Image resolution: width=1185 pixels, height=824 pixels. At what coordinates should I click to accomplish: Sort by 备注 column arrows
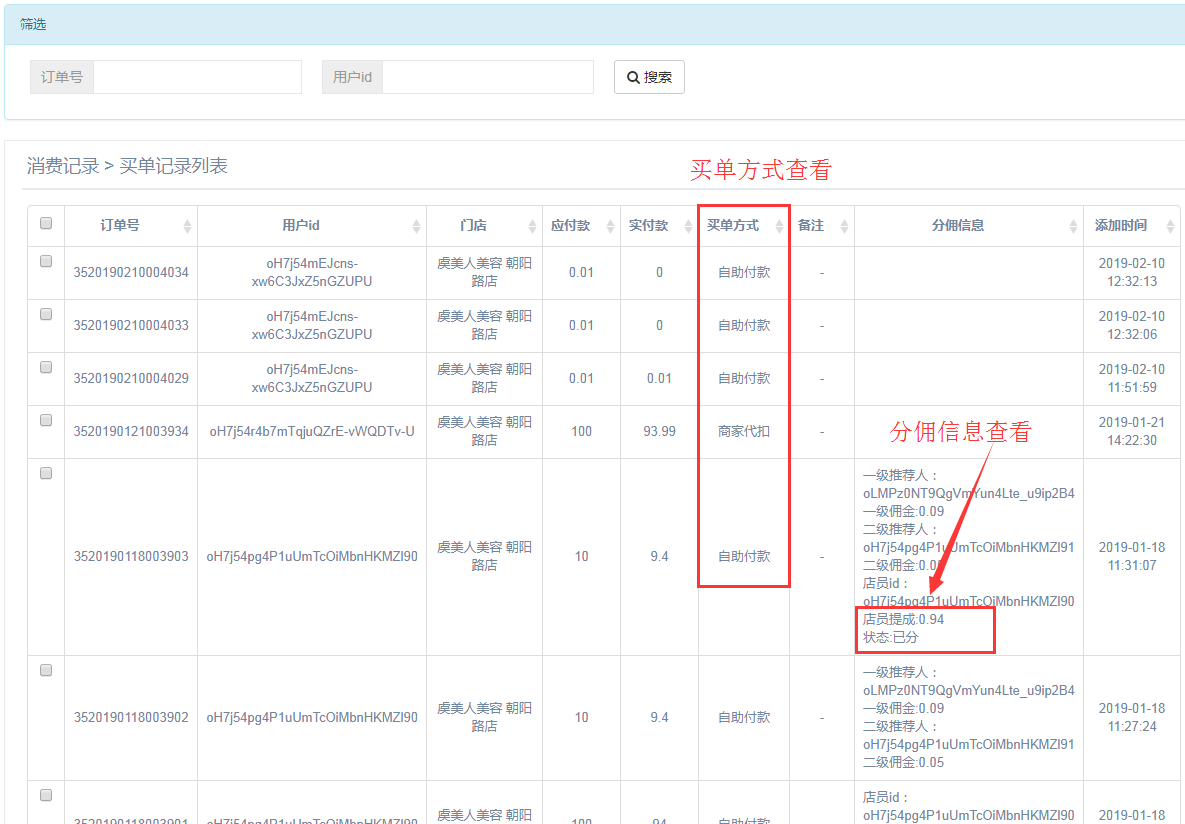pos(843,227)
